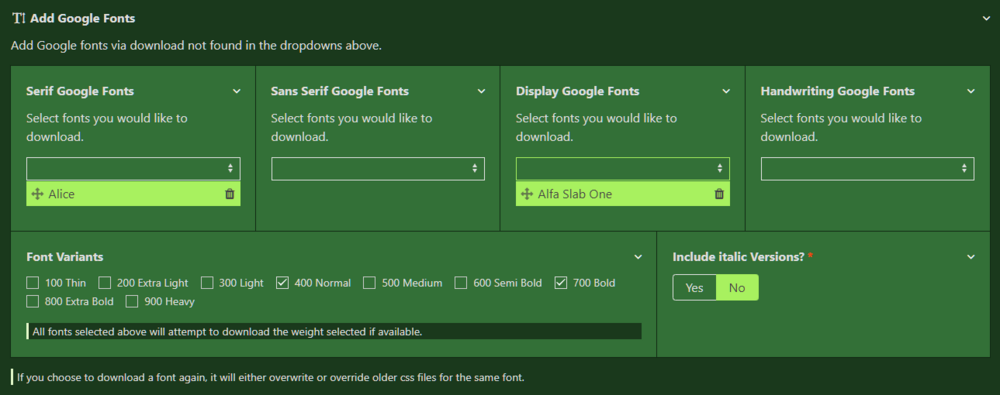Click the Alfa Slab One font name

pyautogui.click(x=575, y=194)
